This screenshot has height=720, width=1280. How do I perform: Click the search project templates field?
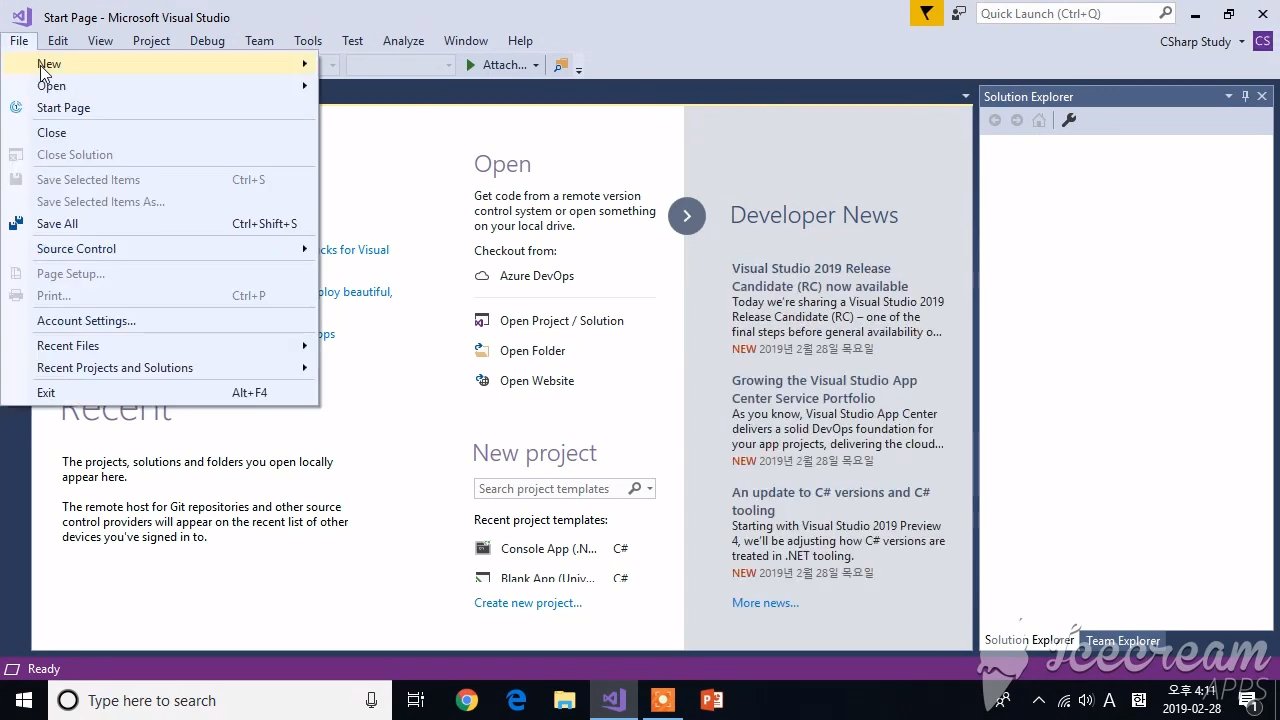550,489
